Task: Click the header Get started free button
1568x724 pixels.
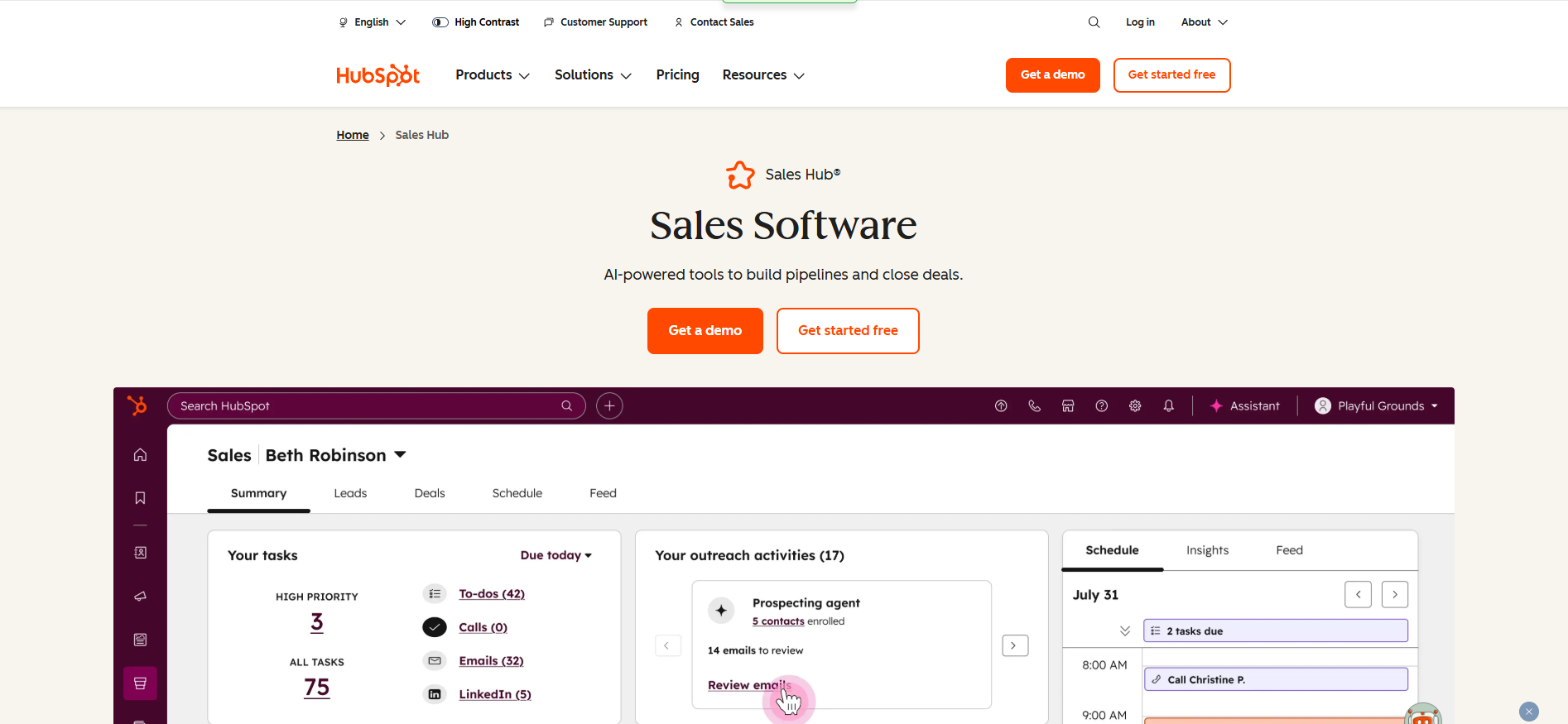Action: click(x=1171, y=75)
